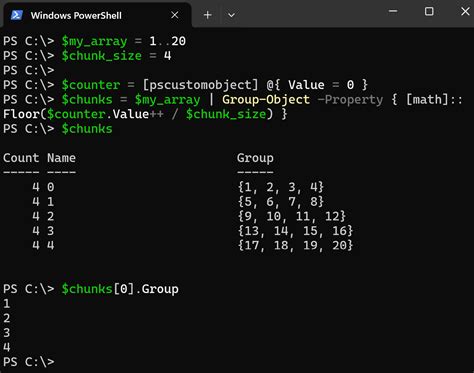
Task: Click group value {5, 6, 7, 8}
Action: click(281, 202)
